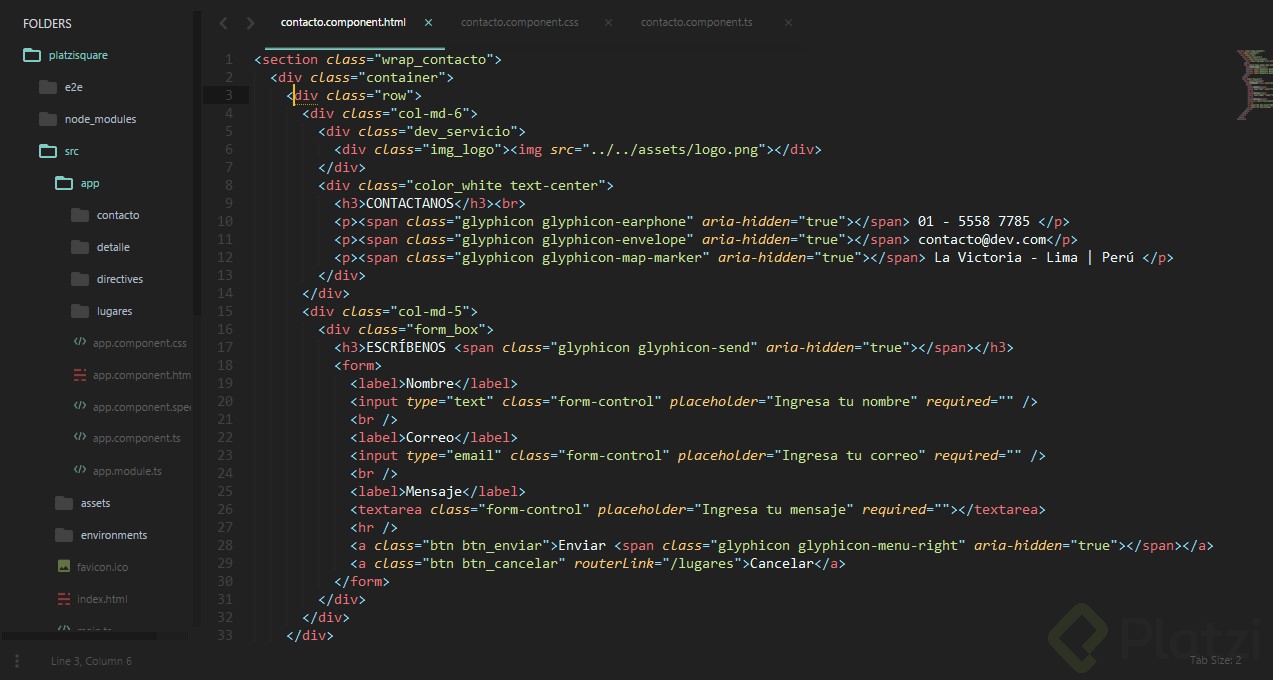Viewport: 1273px width, 680px height.
Task: Click Tab Size: 2 in the status bar
Action: tap(1215, 660)
